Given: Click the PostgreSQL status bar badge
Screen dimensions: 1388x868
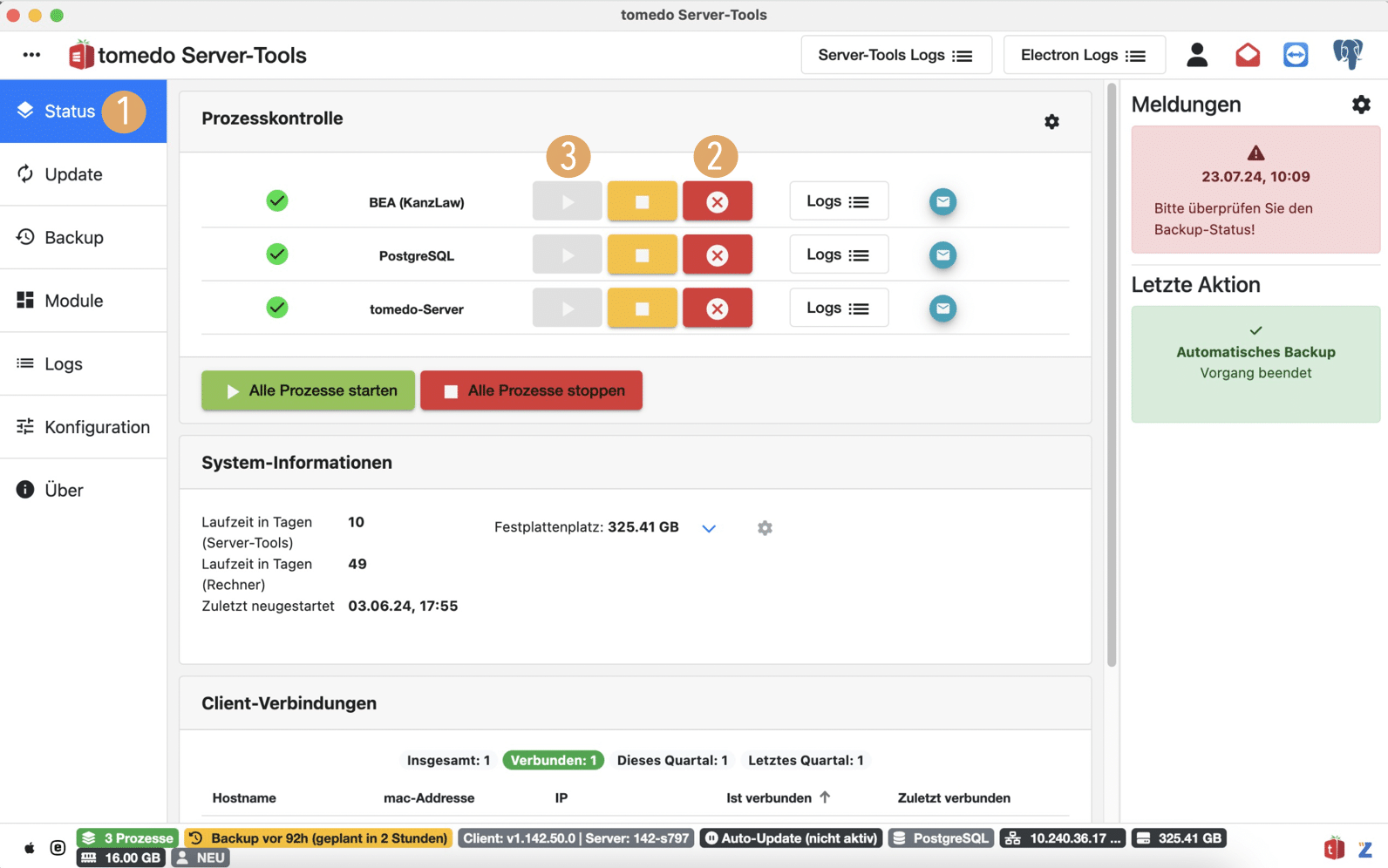Looking at the screenshot, I should click(x=941, y=838).
